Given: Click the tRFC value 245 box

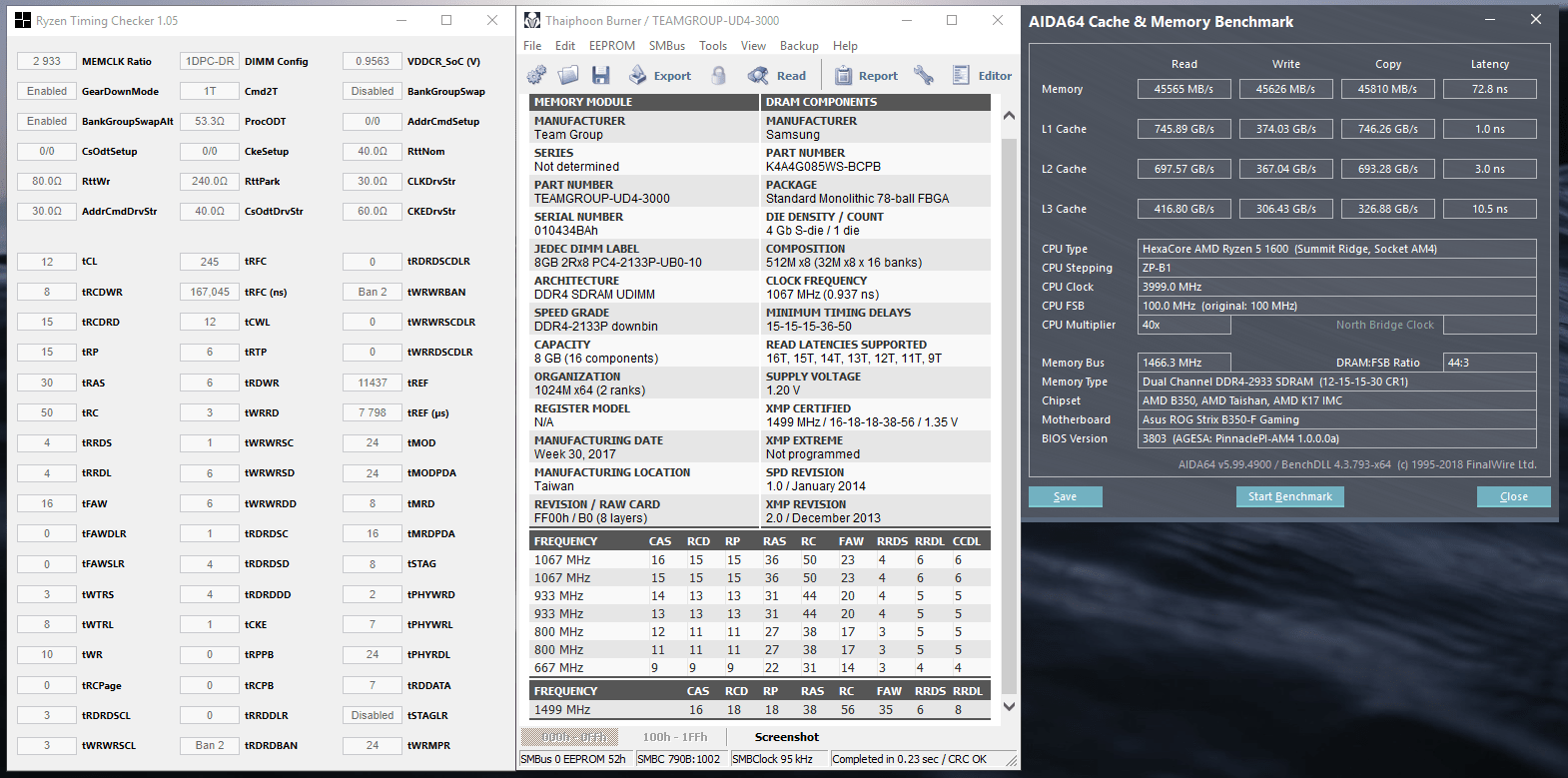Looking at the screenshot, I should click(x=210, y=262).
